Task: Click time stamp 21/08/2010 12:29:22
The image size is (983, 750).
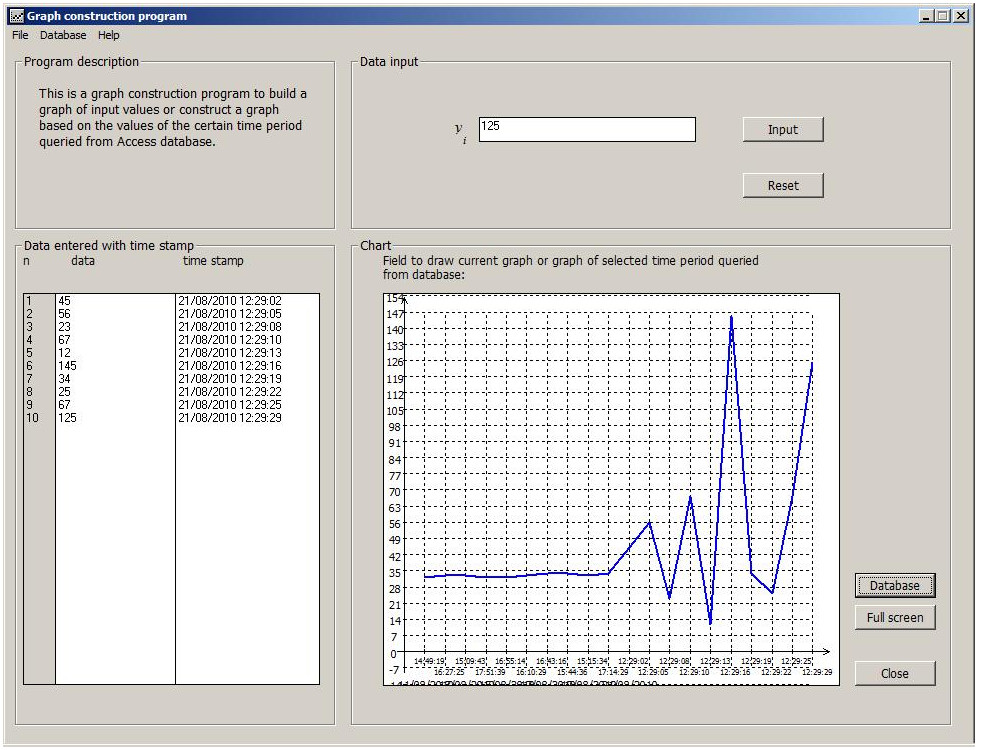Action: coord(229,392)
